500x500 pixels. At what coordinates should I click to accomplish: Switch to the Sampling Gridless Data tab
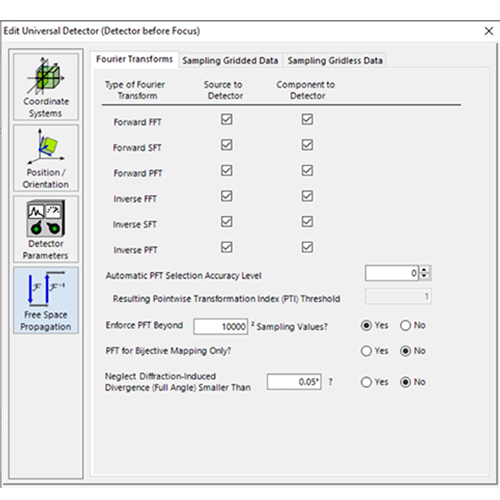point(335,61)
